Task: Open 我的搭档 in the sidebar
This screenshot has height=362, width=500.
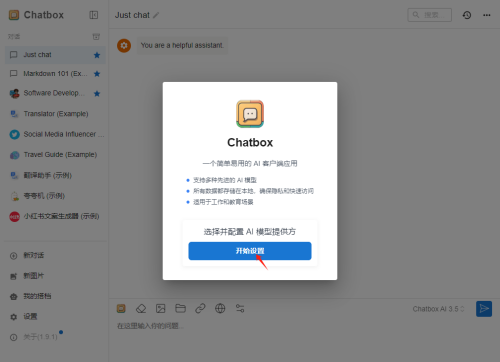Action: tap(55, 296)
